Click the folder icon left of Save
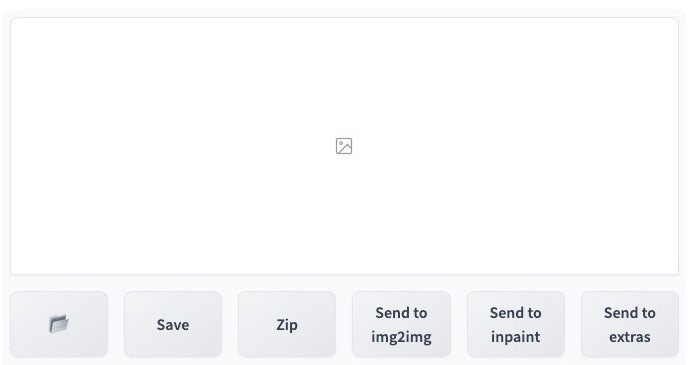The width and height of the screenshot is (692, 365). [x=59, y=324]
